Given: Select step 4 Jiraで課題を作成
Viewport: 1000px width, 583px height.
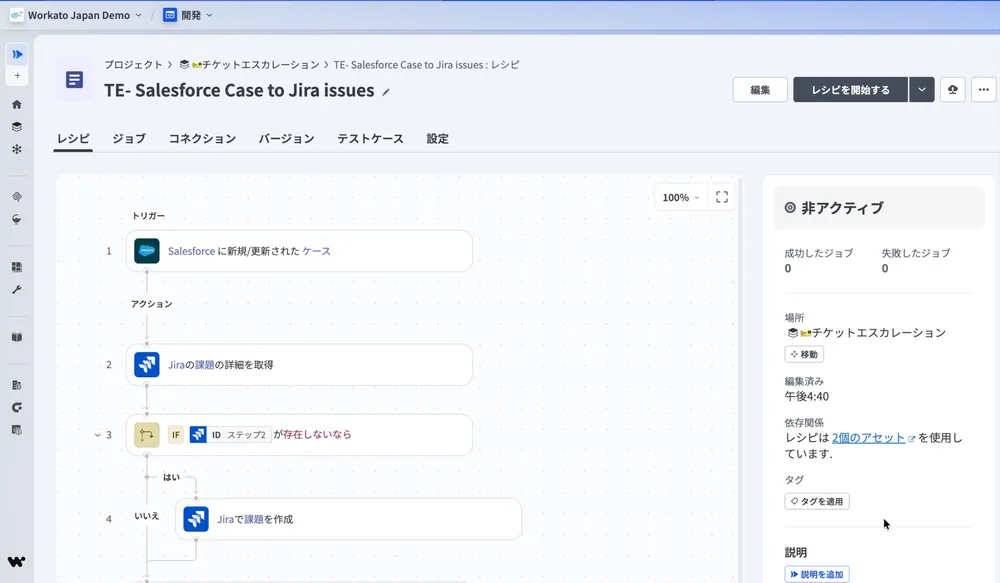Looking at the screenshot, I should point(348,519).
